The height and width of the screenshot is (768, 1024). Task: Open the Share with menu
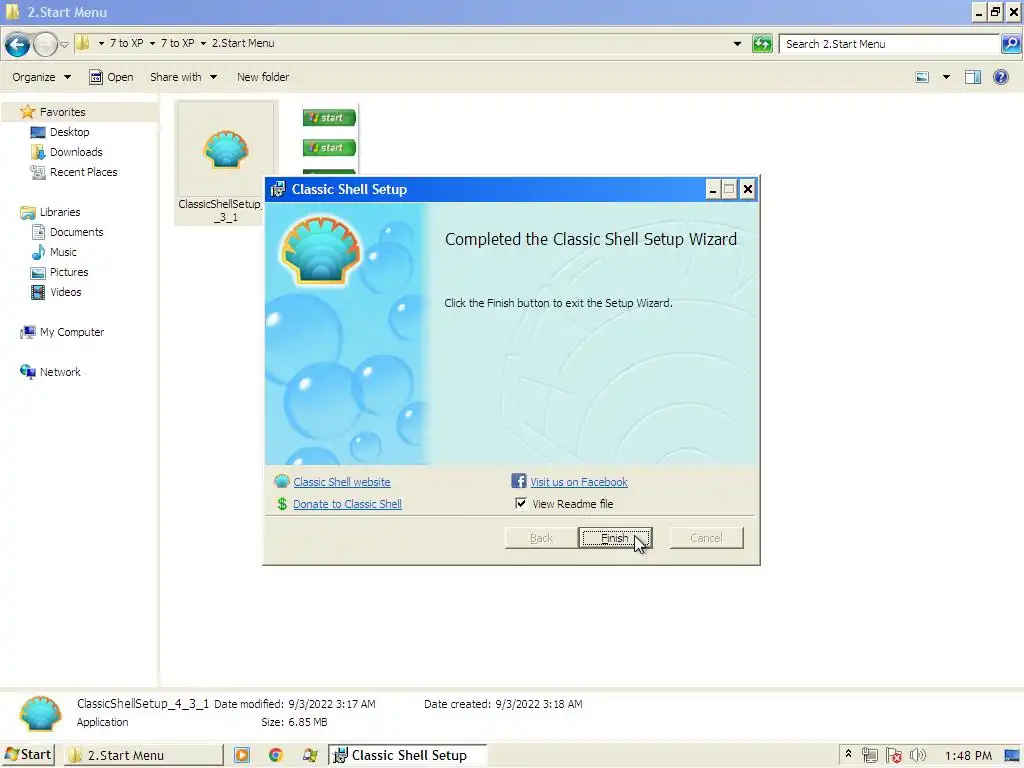183,77
